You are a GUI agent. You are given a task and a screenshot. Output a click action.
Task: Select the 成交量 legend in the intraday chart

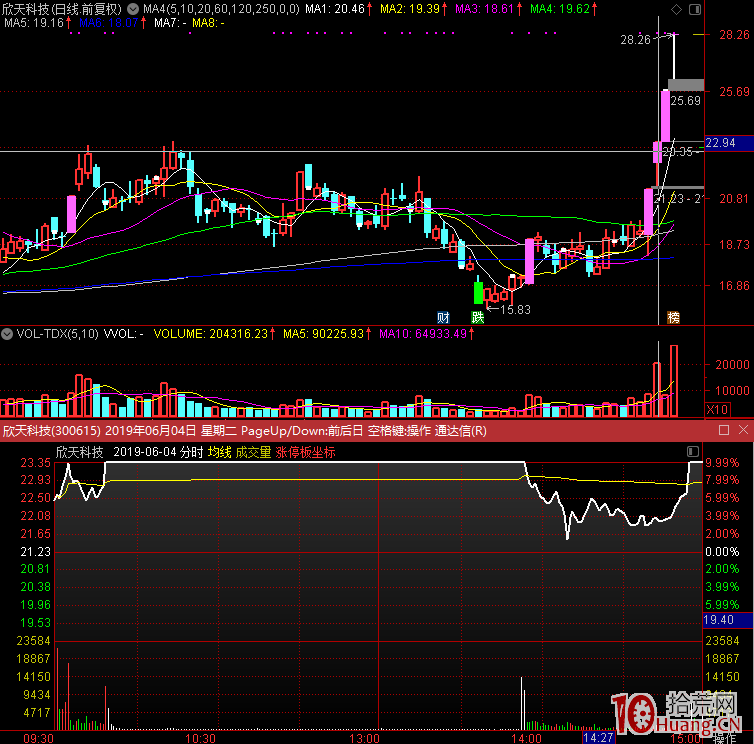[x=253, y=452]
